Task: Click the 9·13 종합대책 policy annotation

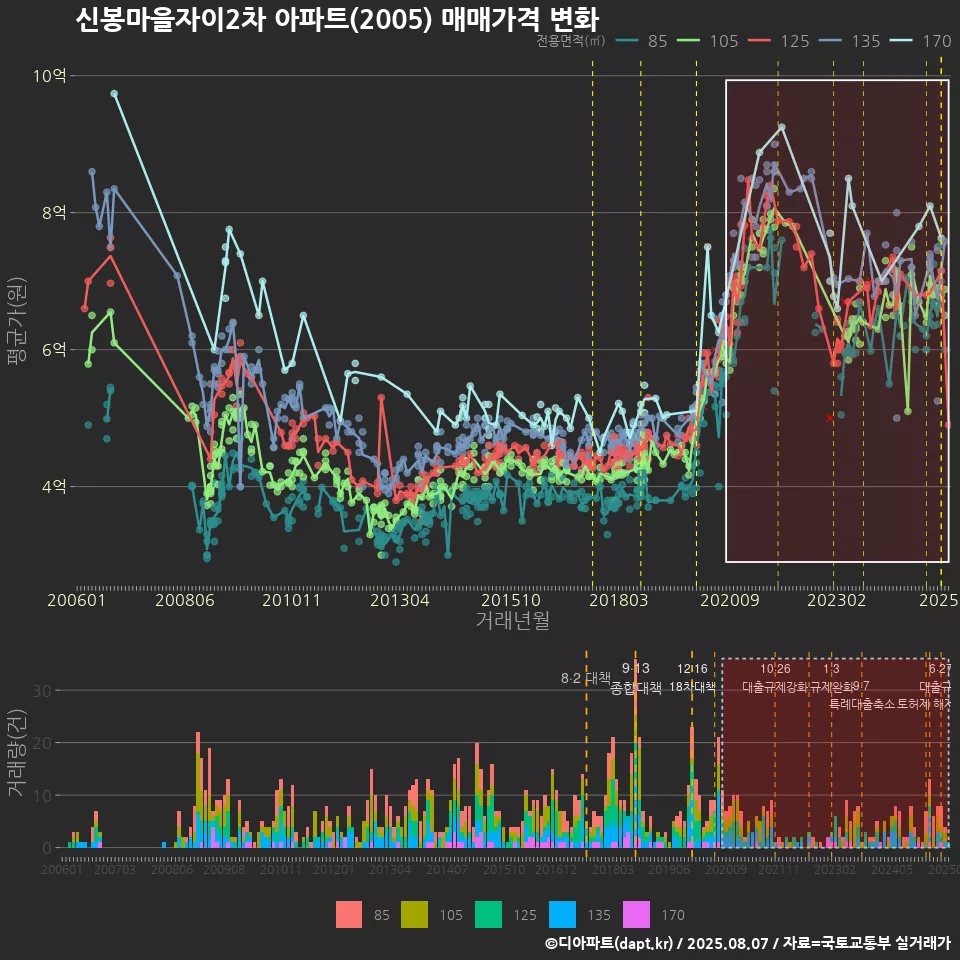Action: (x=636, y=678)
